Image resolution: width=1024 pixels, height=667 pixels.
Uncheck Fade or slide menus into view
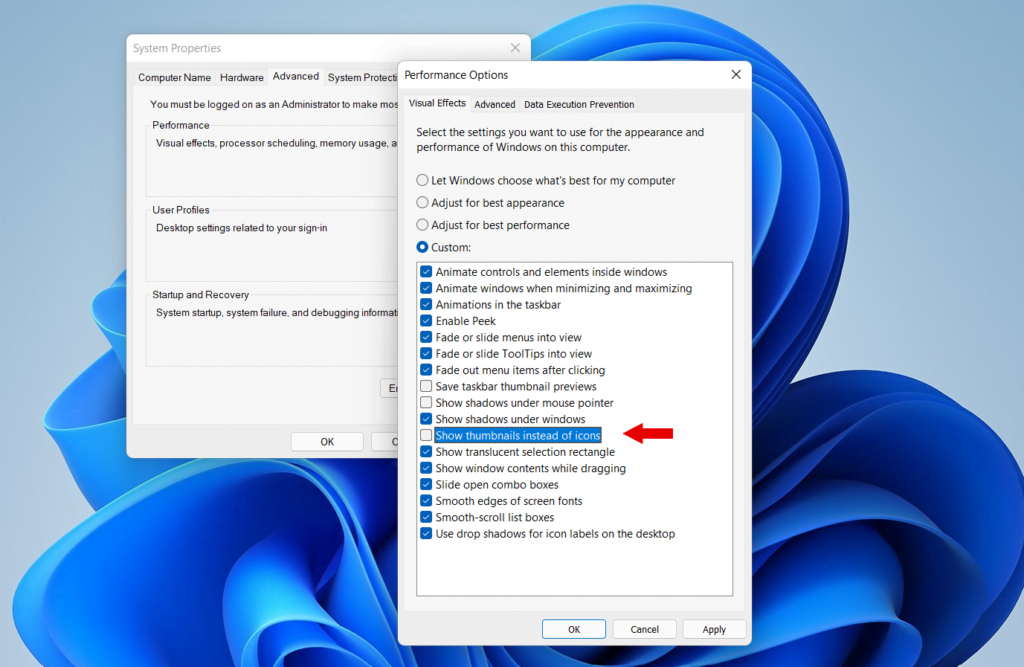pos(426,337)
